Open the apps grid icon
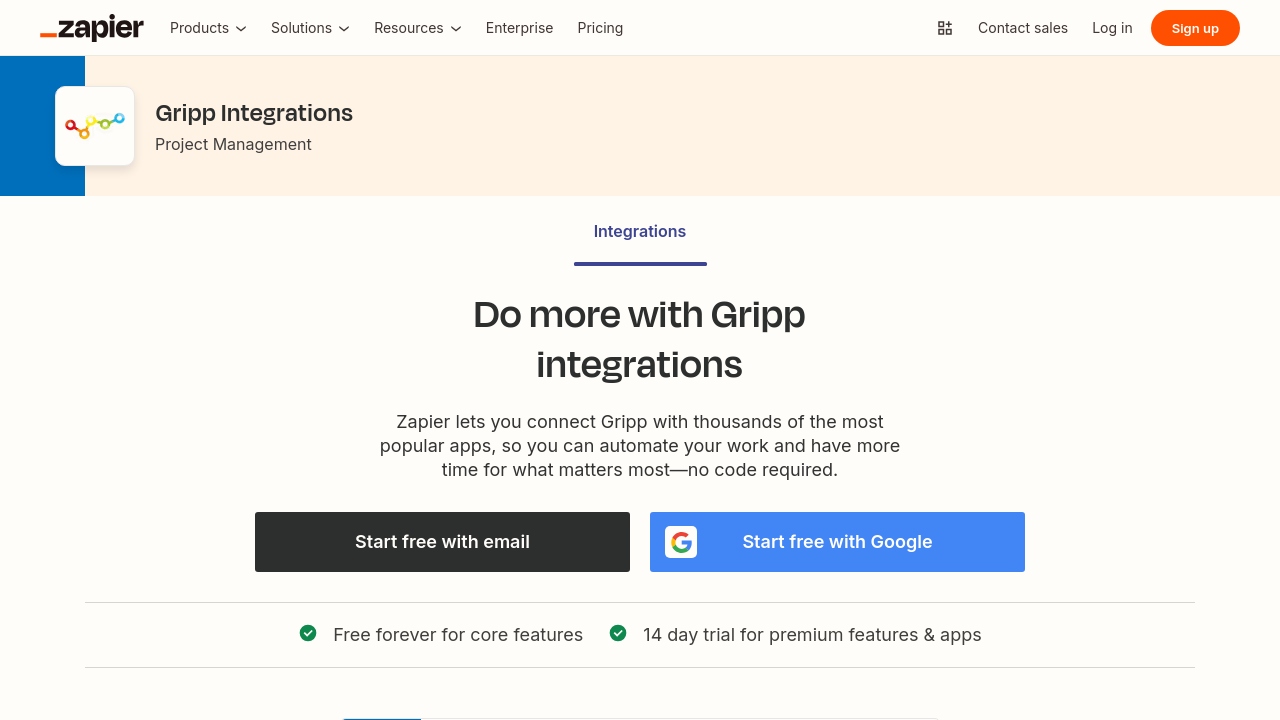Image resolution: width=1280 pixels, height=720 pixels. [x=945, y=28]
